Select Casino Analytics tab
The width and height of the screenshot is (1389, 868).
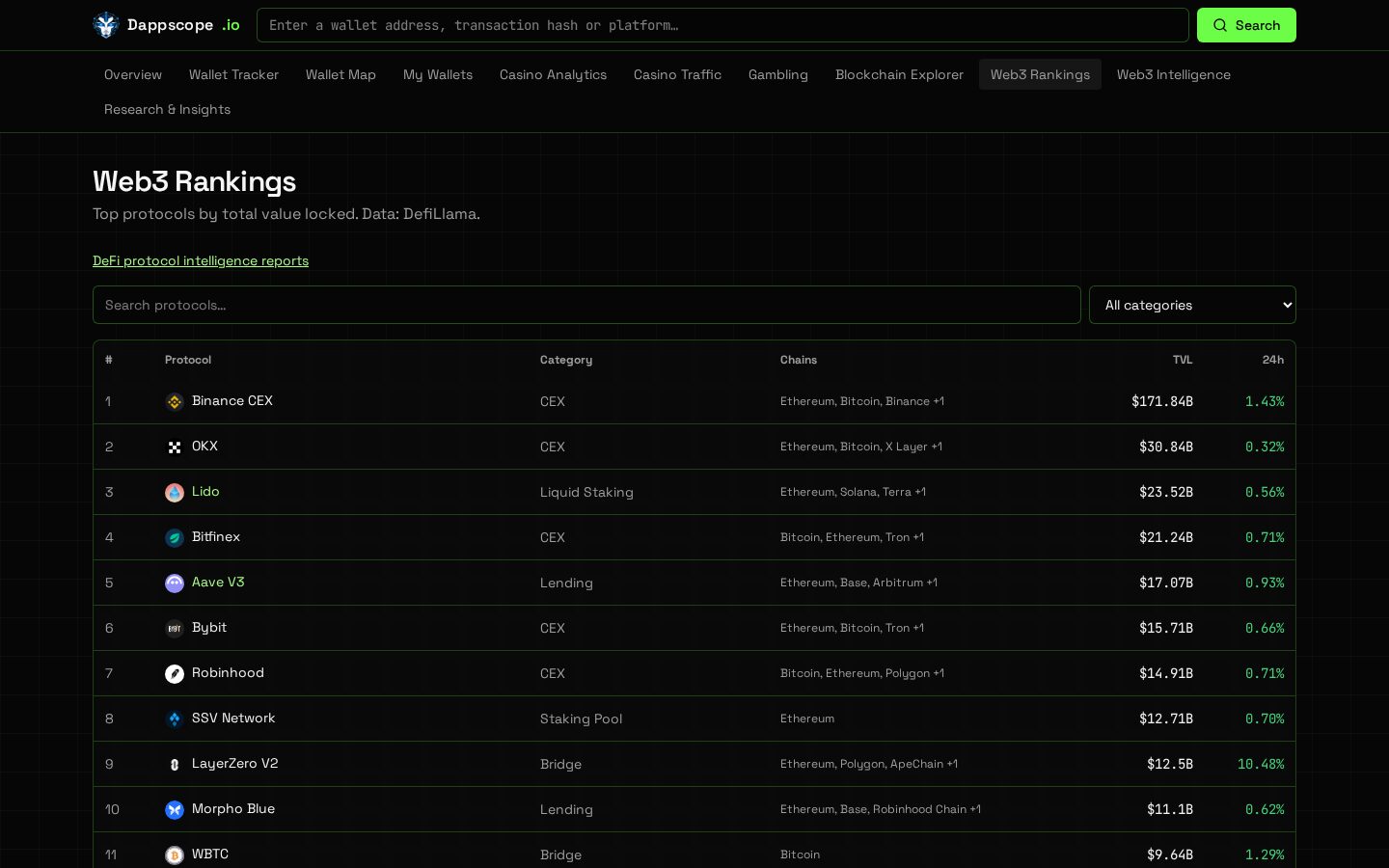(553, 74)
